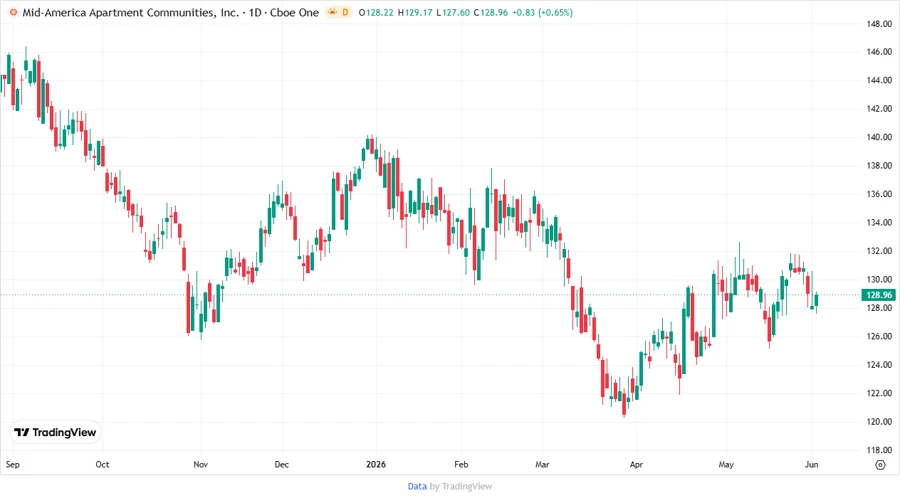The image size is (900, 498).
Task: Click the 118.00 price axis label
Action: point(879,450)
